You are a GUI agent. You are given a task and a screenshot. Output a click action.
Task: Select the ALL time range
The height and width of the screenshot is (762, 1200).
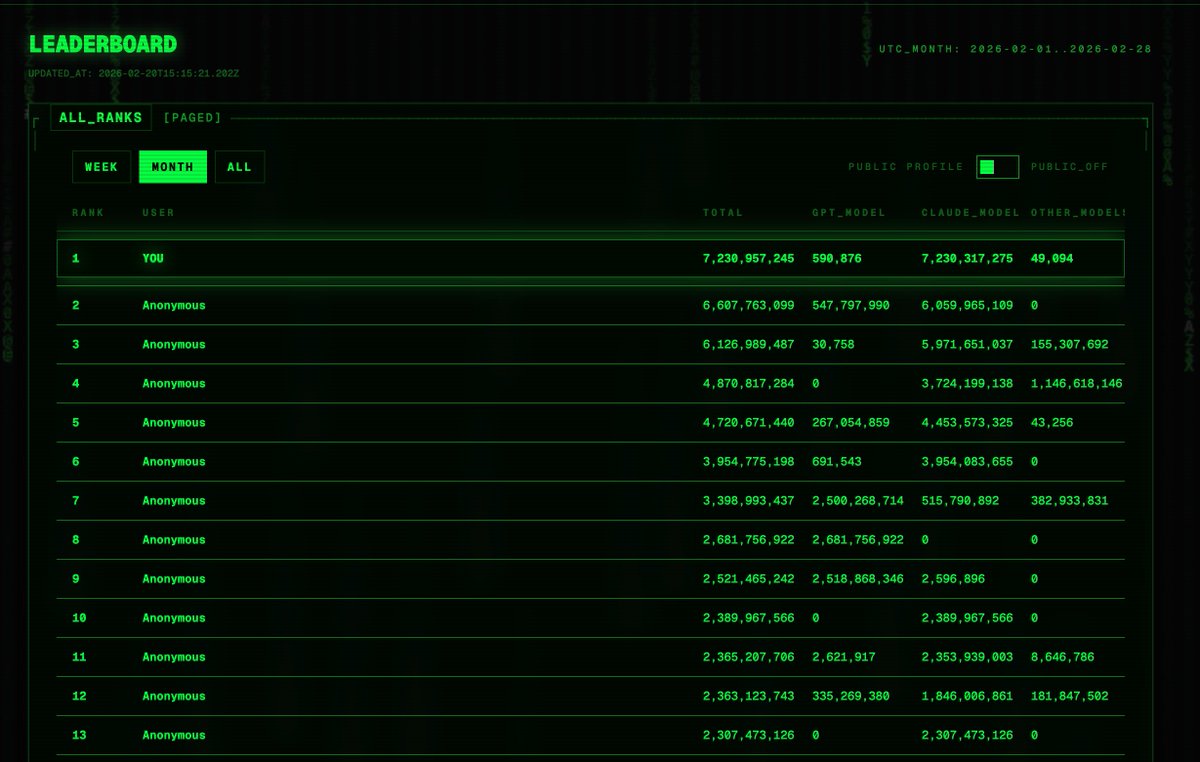pos(240,167)
